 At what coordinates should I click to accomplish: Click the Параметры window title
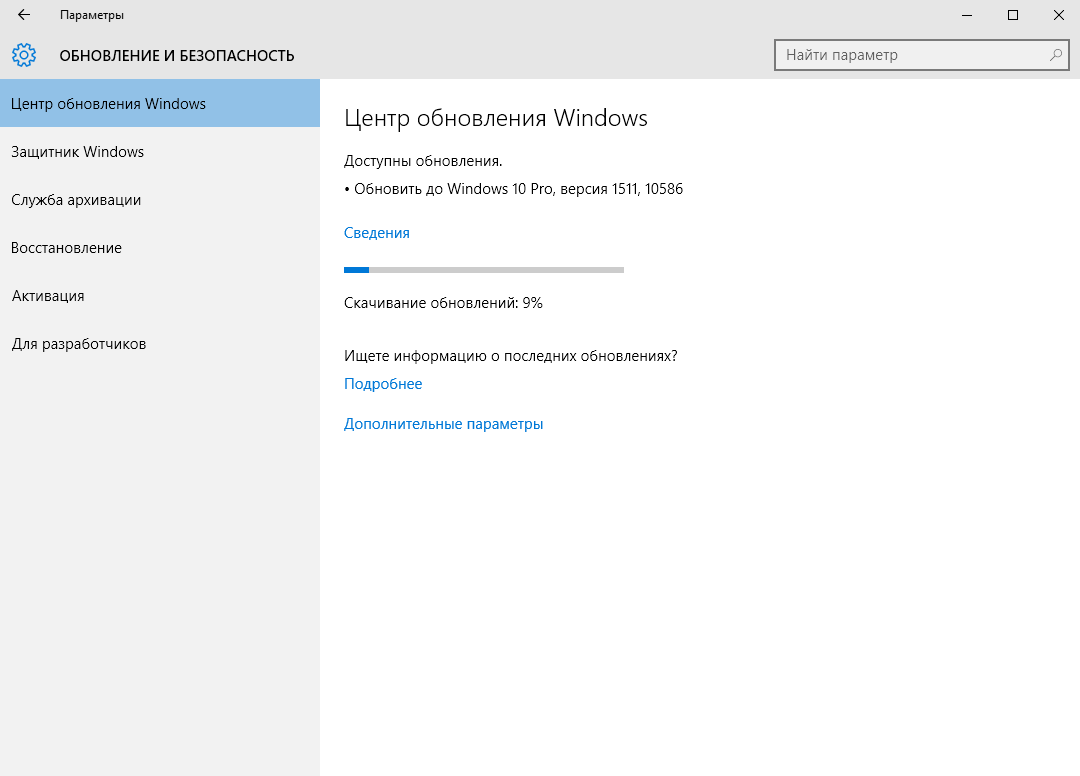pos(92,15)
